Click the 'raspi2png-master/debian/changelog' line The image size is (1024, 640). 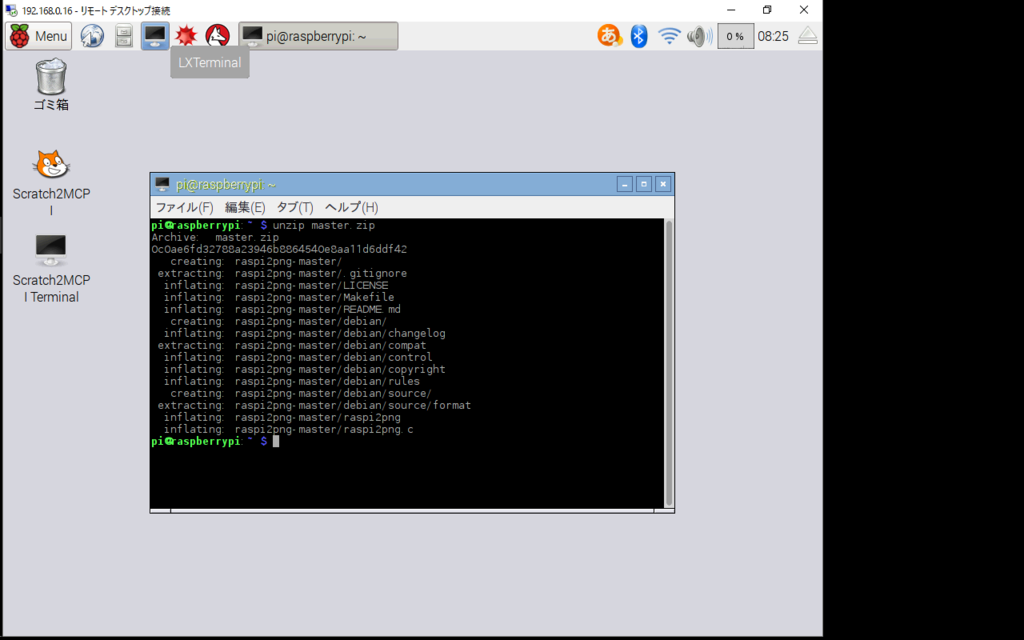[x=340, y=333]
